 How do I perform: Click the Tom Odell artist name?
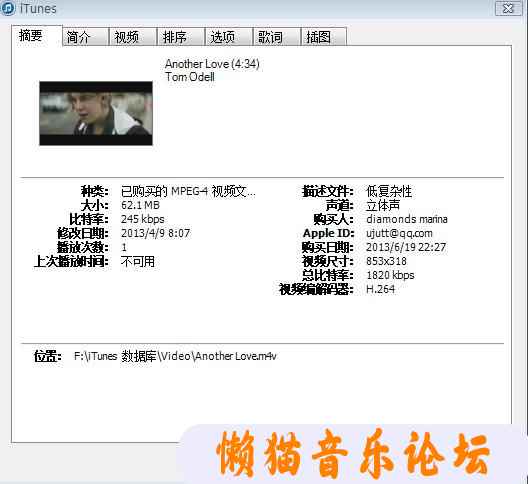click(190, 77)
